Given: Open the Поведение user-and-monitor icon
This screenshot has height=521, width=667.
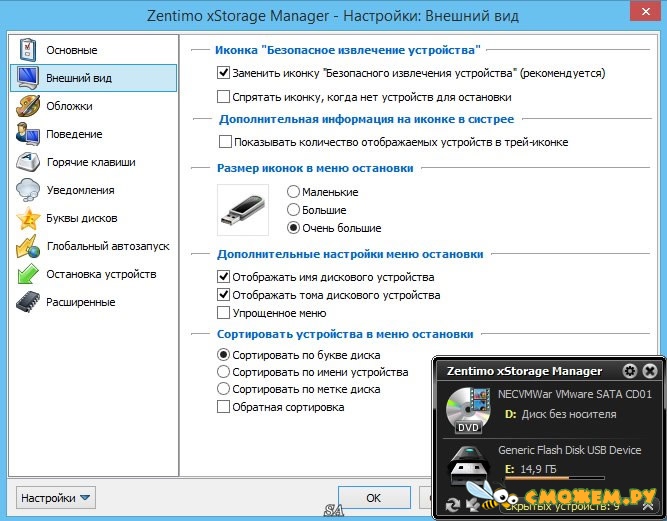Looking at the screenshot, I should pos(28,134).
